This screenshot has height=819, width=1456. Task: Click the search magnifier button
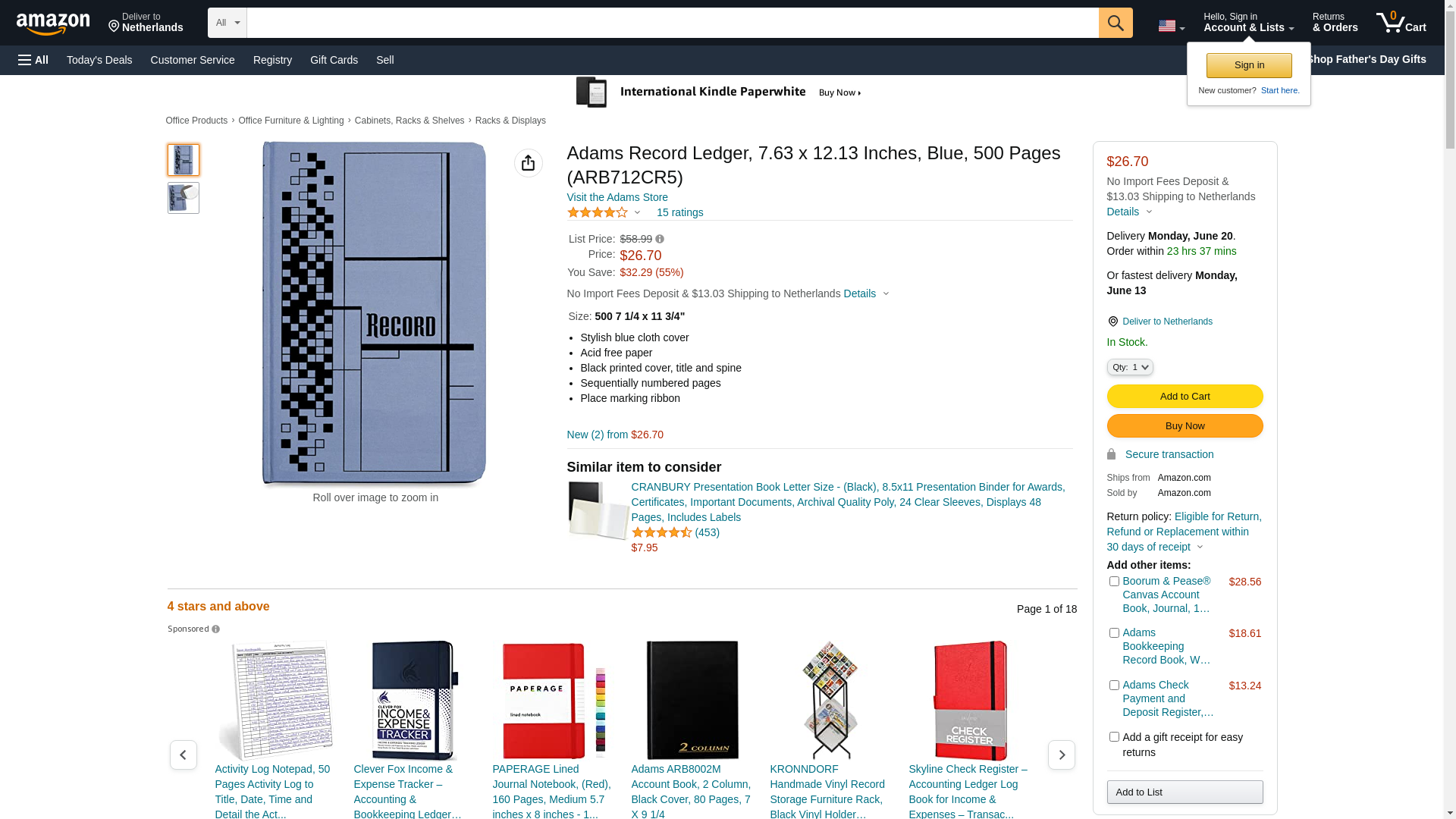point(1116,23)
